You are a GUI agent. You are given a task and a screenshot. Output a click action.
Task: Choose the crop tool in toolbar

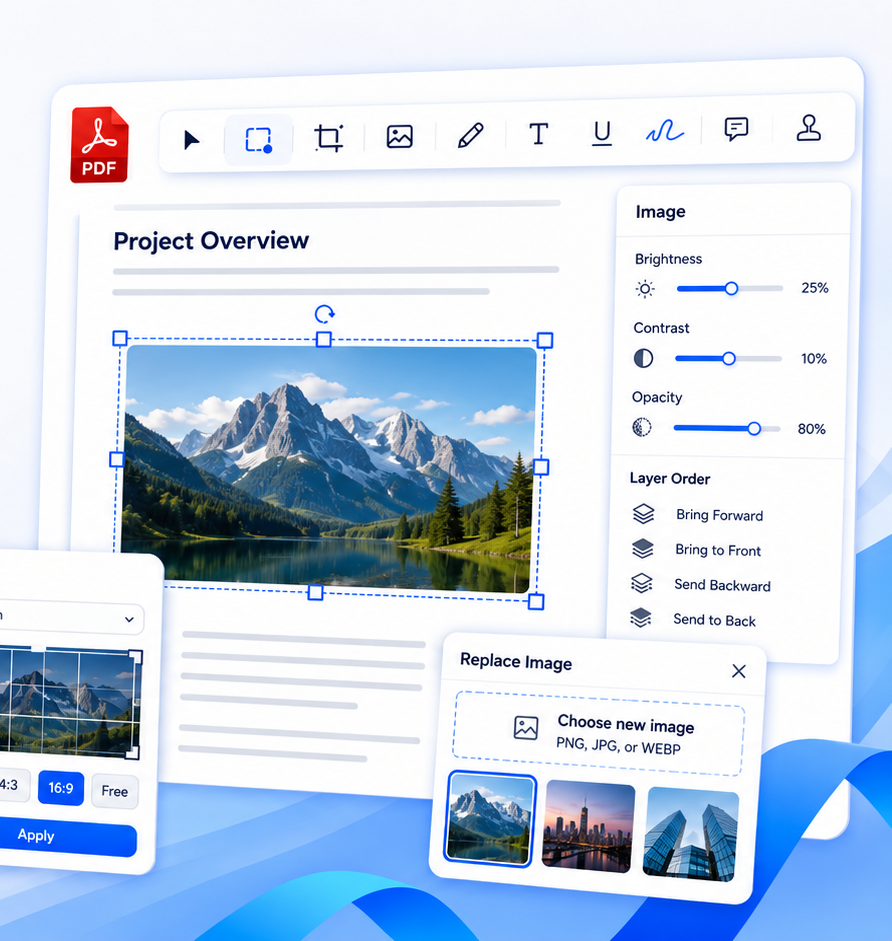point(329,137)
